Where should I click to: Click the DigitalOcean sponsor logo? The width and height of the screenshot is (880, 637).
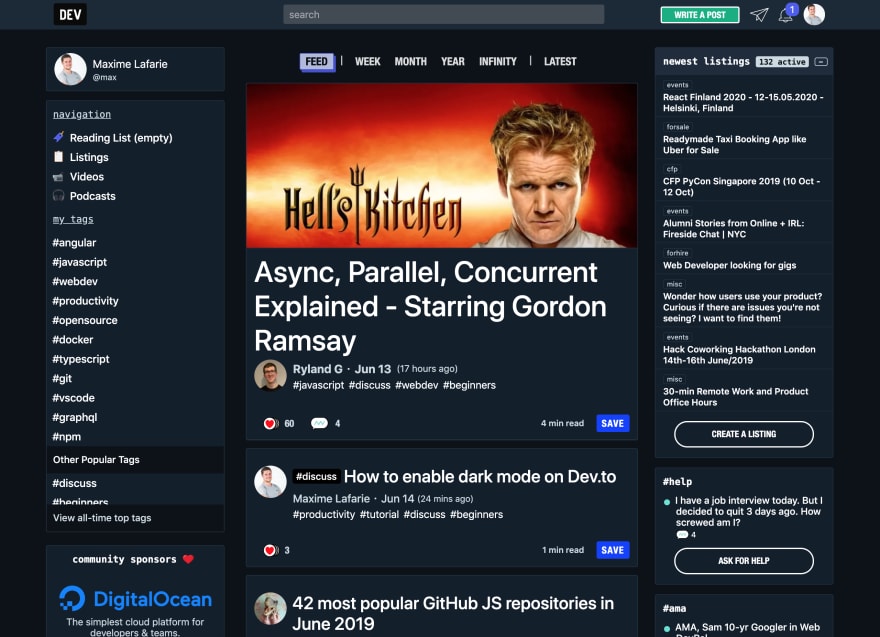pyautogui.click(x=135, y=599)
